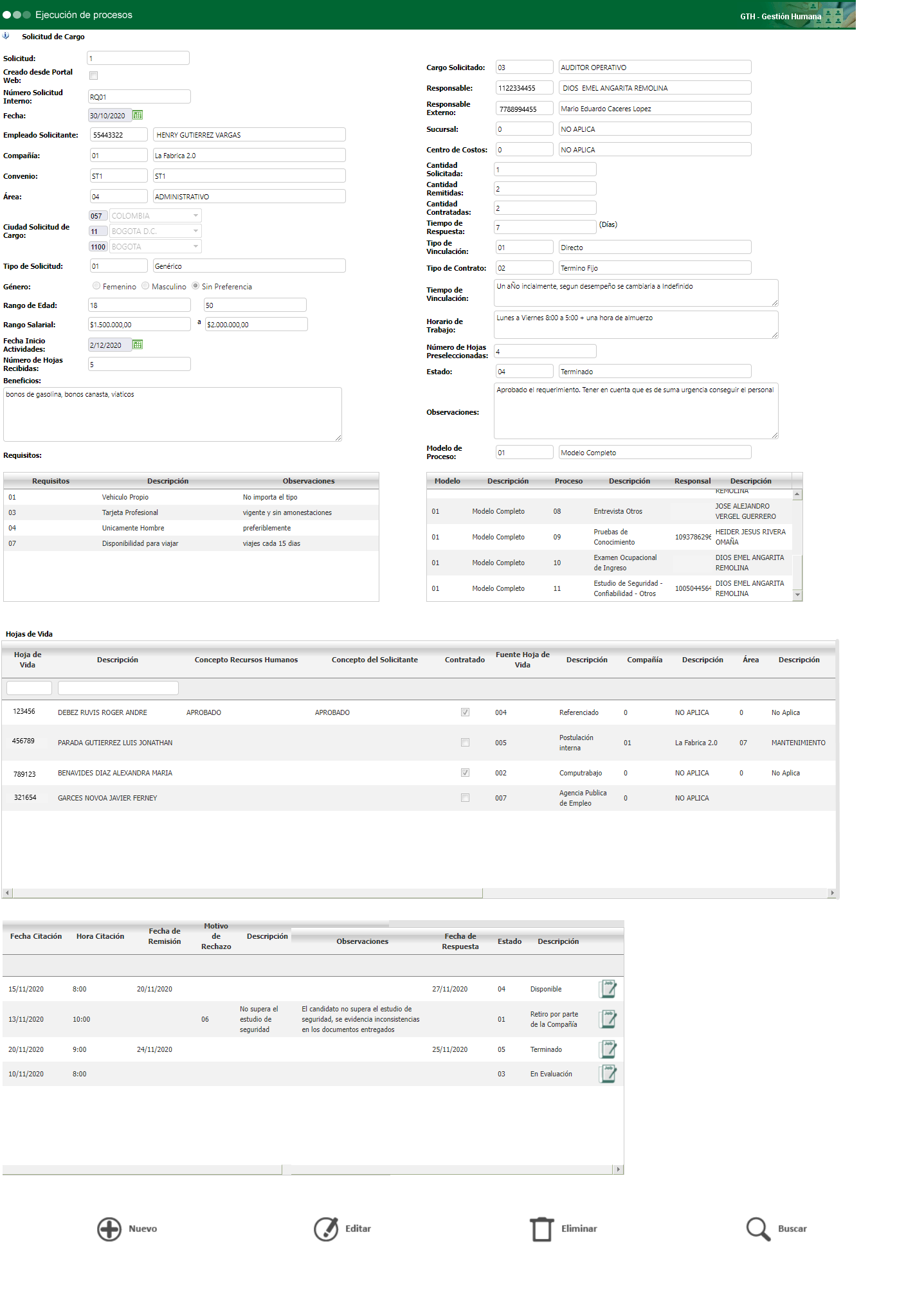Select the Masculino gender radio button

[145, 286]
